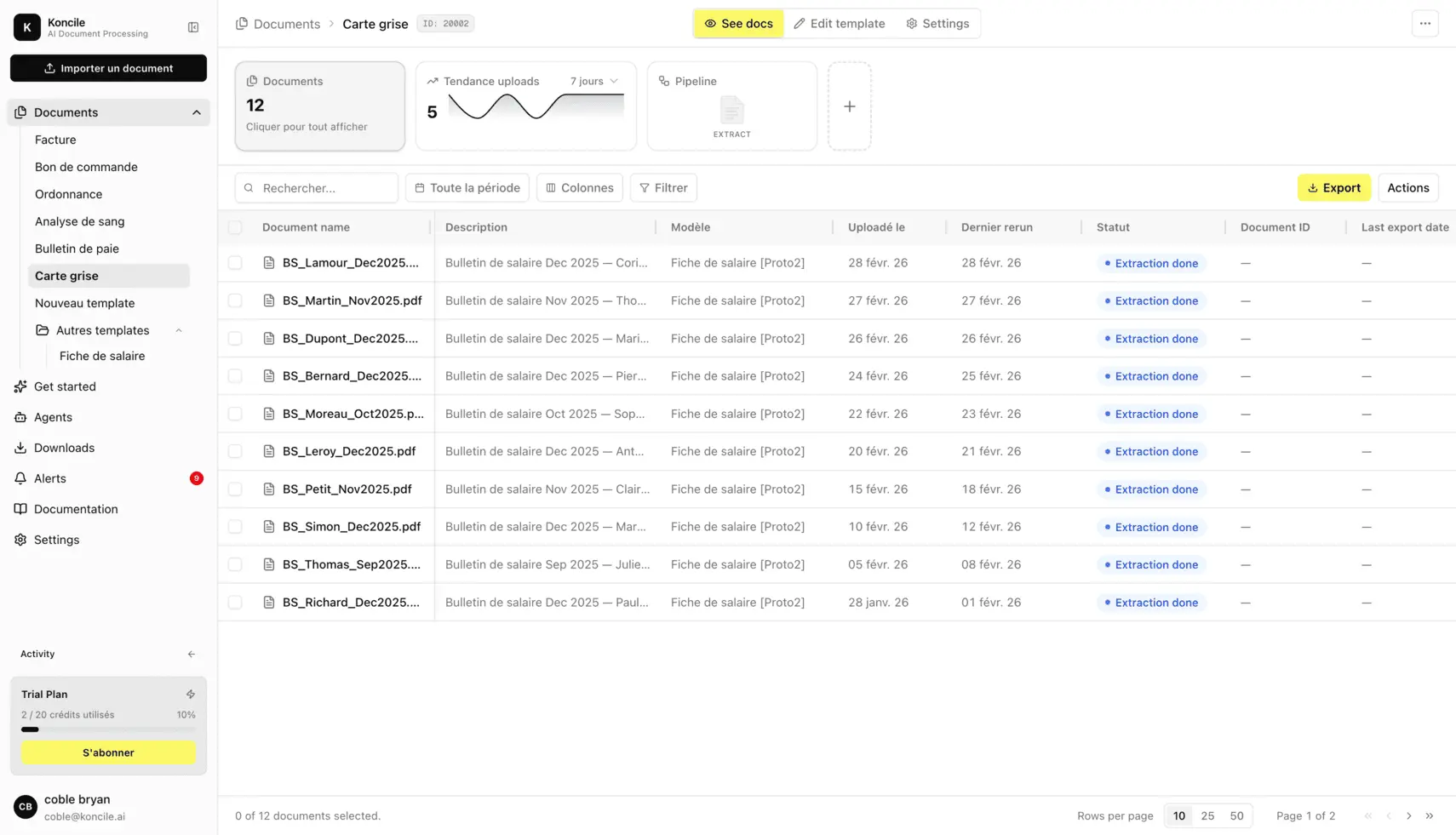This screenshot has width=1456, height=835.
Task: Collapse the Documents sidebar section
Action: 196,112
